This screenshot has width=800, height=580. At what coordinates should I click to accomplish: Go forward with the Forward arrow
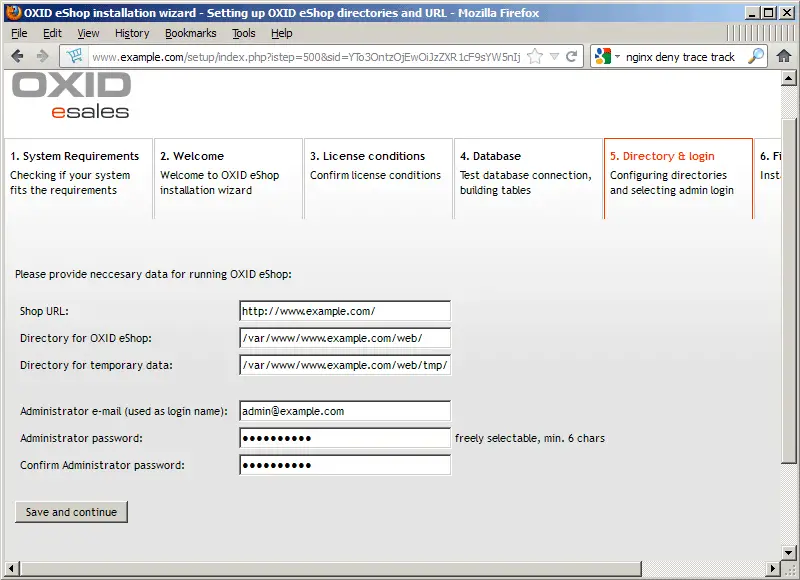(42, 56)
